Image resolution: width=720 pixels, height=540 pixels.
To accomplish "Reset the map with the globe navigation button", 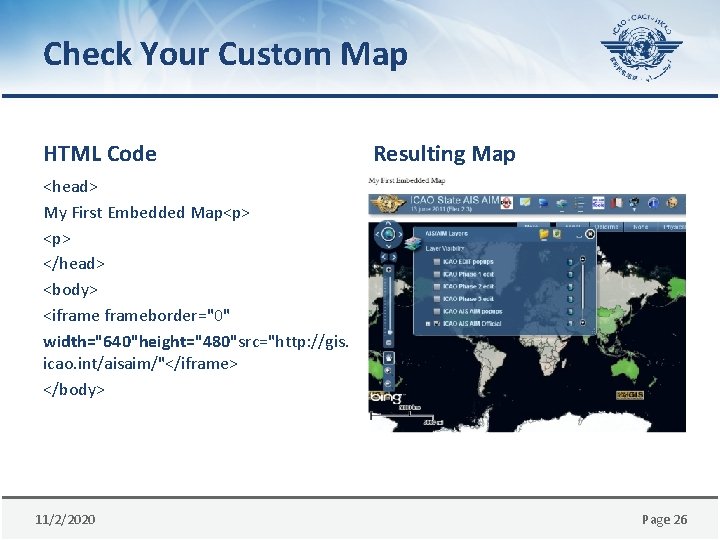I will click(388, 234).
